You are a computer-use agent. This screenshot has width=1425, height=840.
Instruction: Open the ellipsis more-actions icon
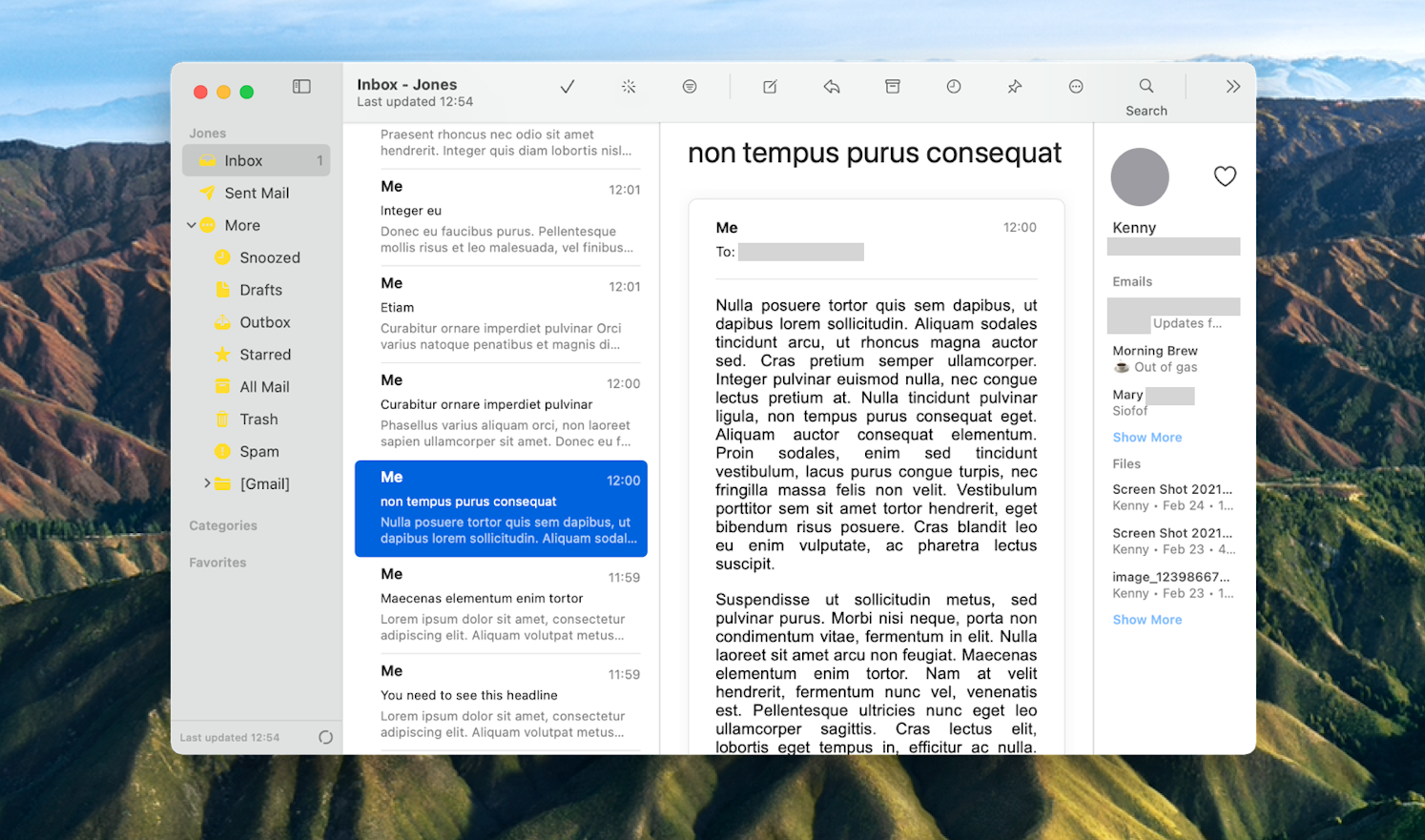click(x=1076, y=86)
